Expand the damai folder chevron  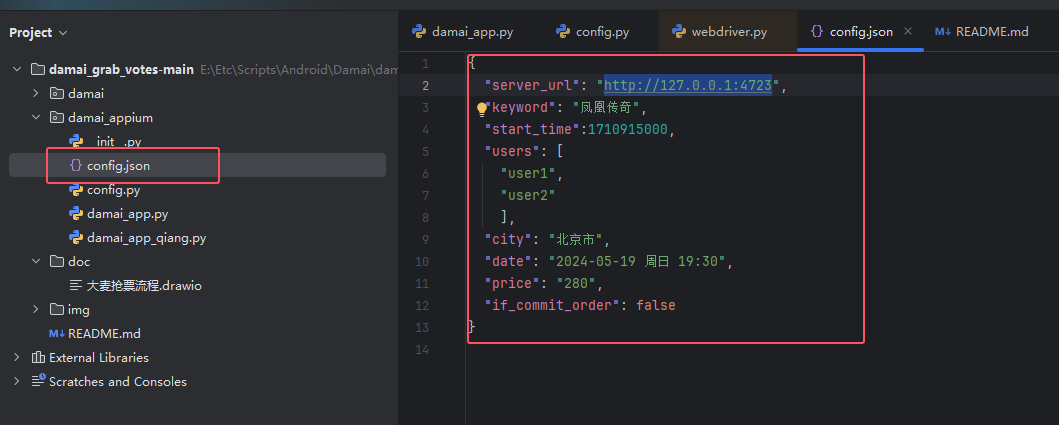tap(36, 93)
